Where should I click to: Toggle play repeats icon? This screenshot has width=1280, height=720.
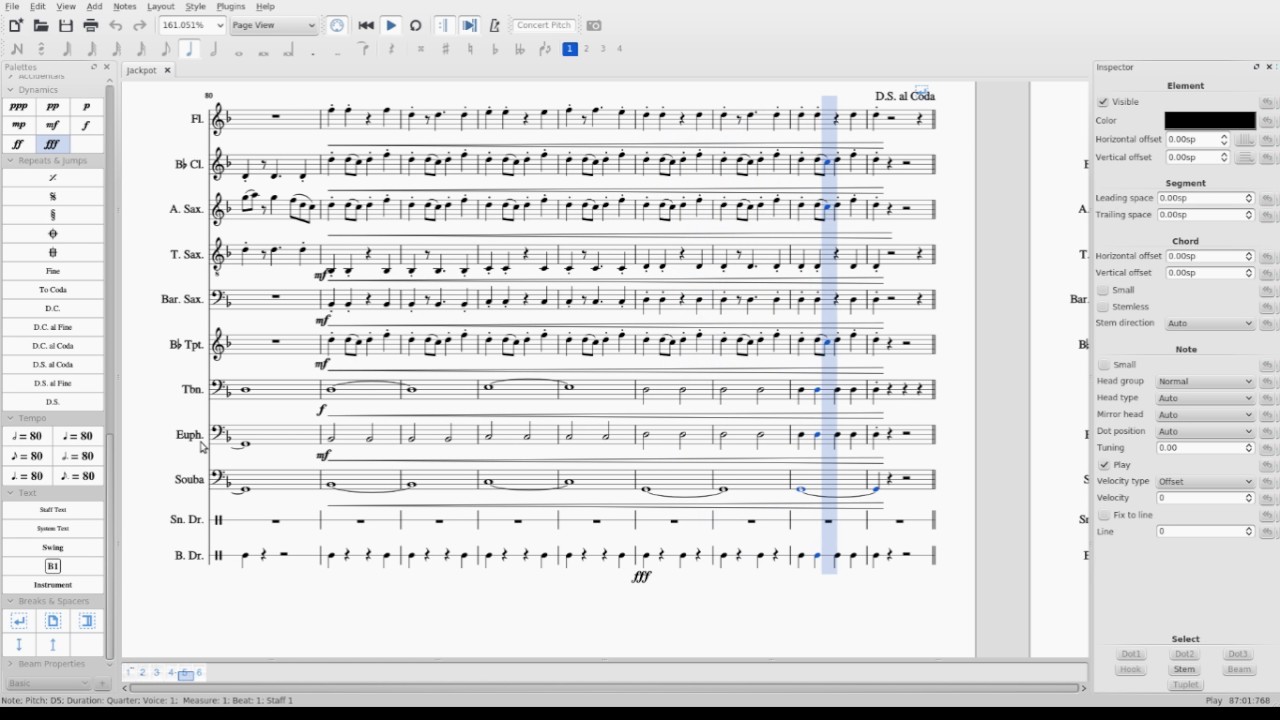click(444, 25)
